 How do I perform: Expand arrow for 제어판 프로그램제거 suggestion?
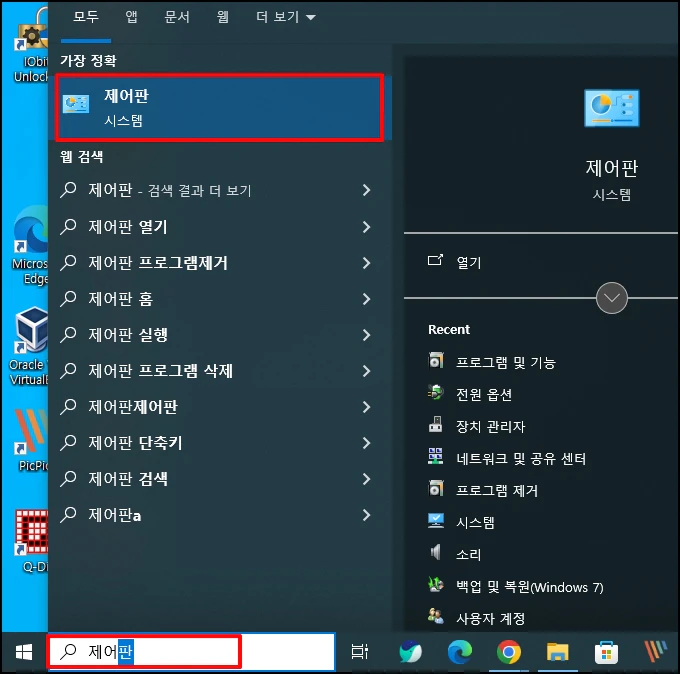[x=366, y=263]
